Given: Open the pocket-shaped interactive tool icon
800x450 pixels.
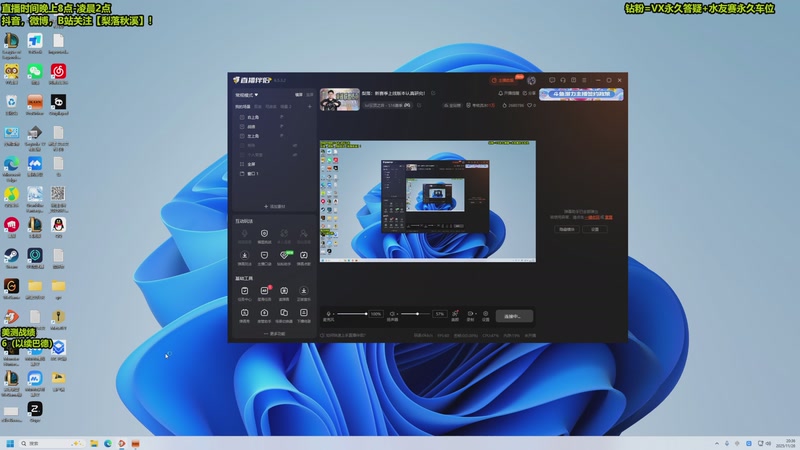Looking at the screenshot, I should coord(264,255).
